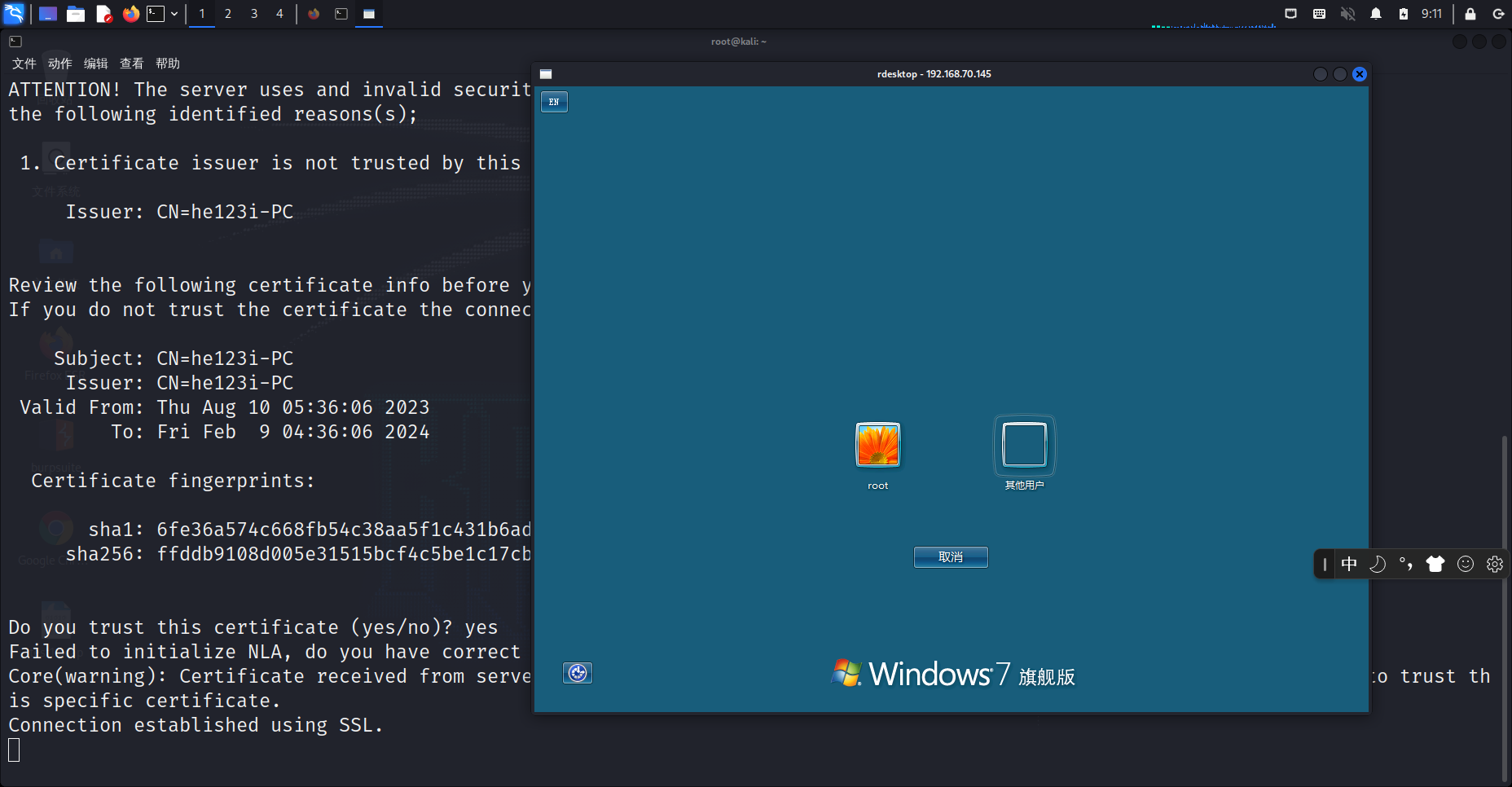This screenshot has width=1512, height=787.
Task: Launch Firefox from the taskbar
Action: [x=130, y=14]
